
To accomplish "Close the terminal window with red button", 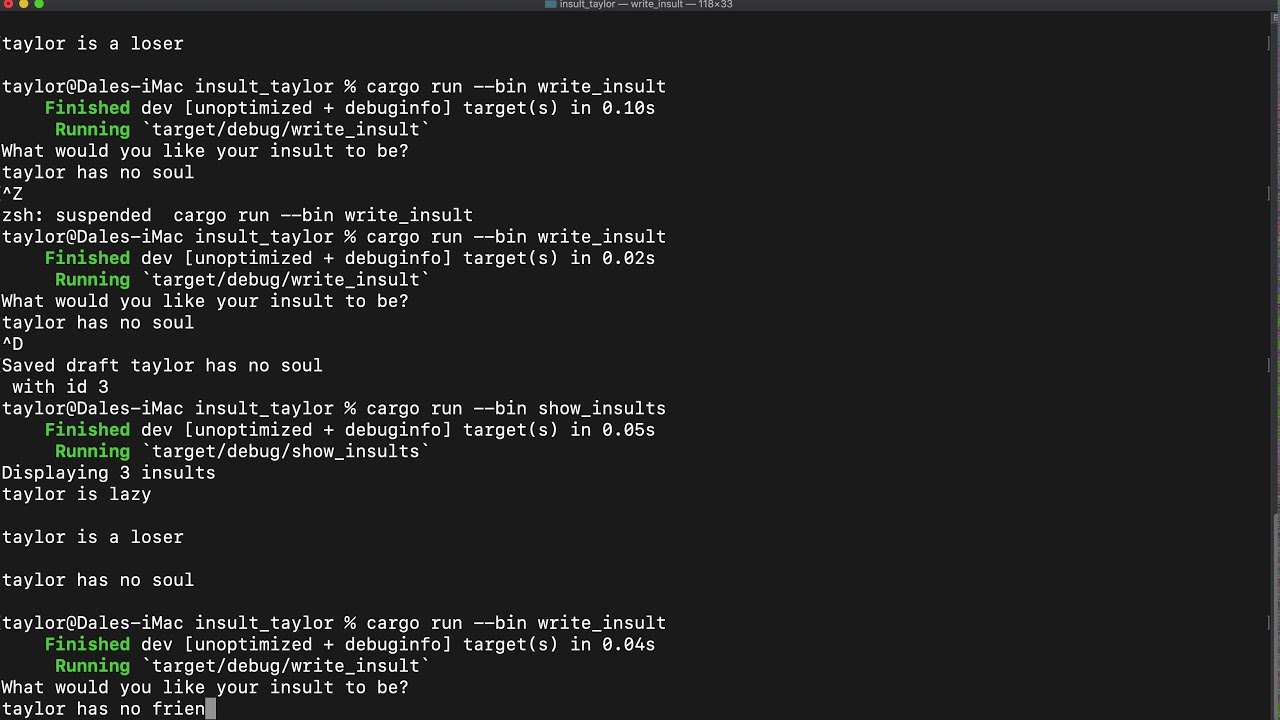I will point(7,5).
